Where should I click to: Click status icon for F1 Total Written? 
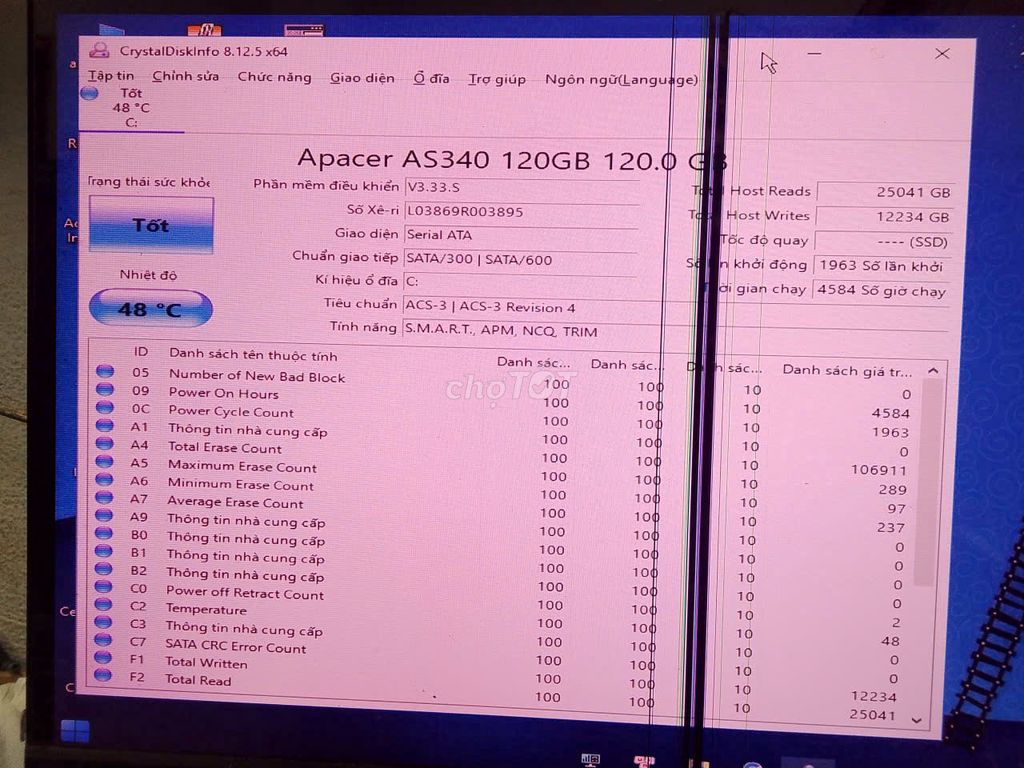(103, 658)
